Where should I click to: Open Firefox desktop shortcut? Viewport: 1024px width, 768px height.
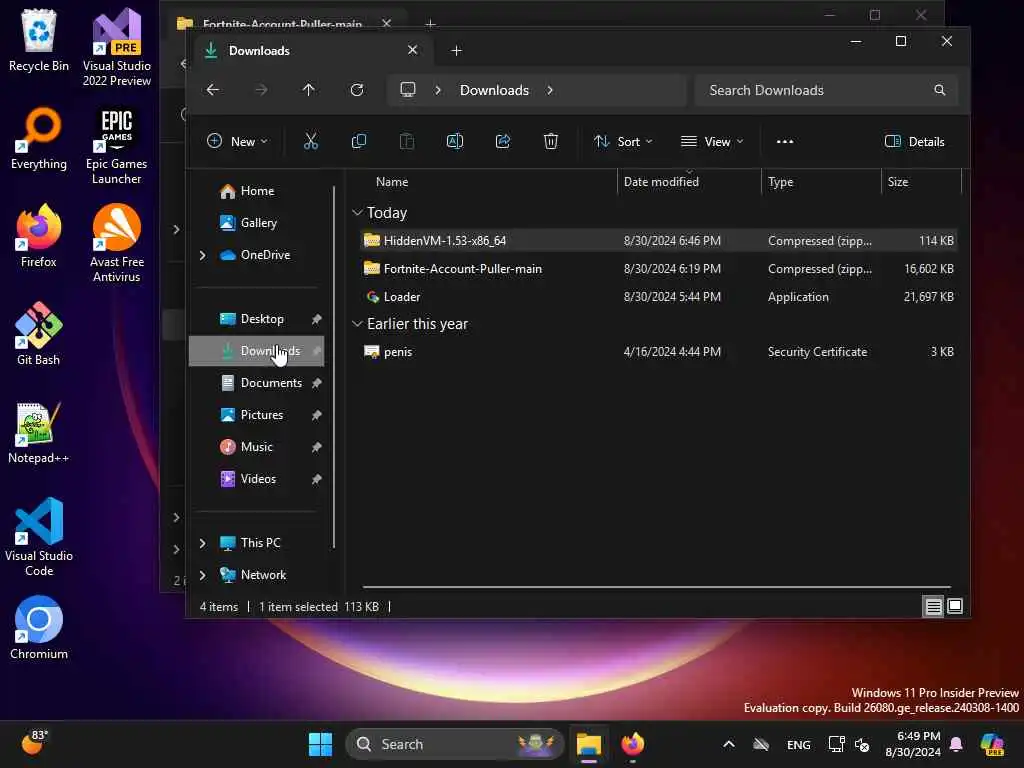tap(39, 236)
